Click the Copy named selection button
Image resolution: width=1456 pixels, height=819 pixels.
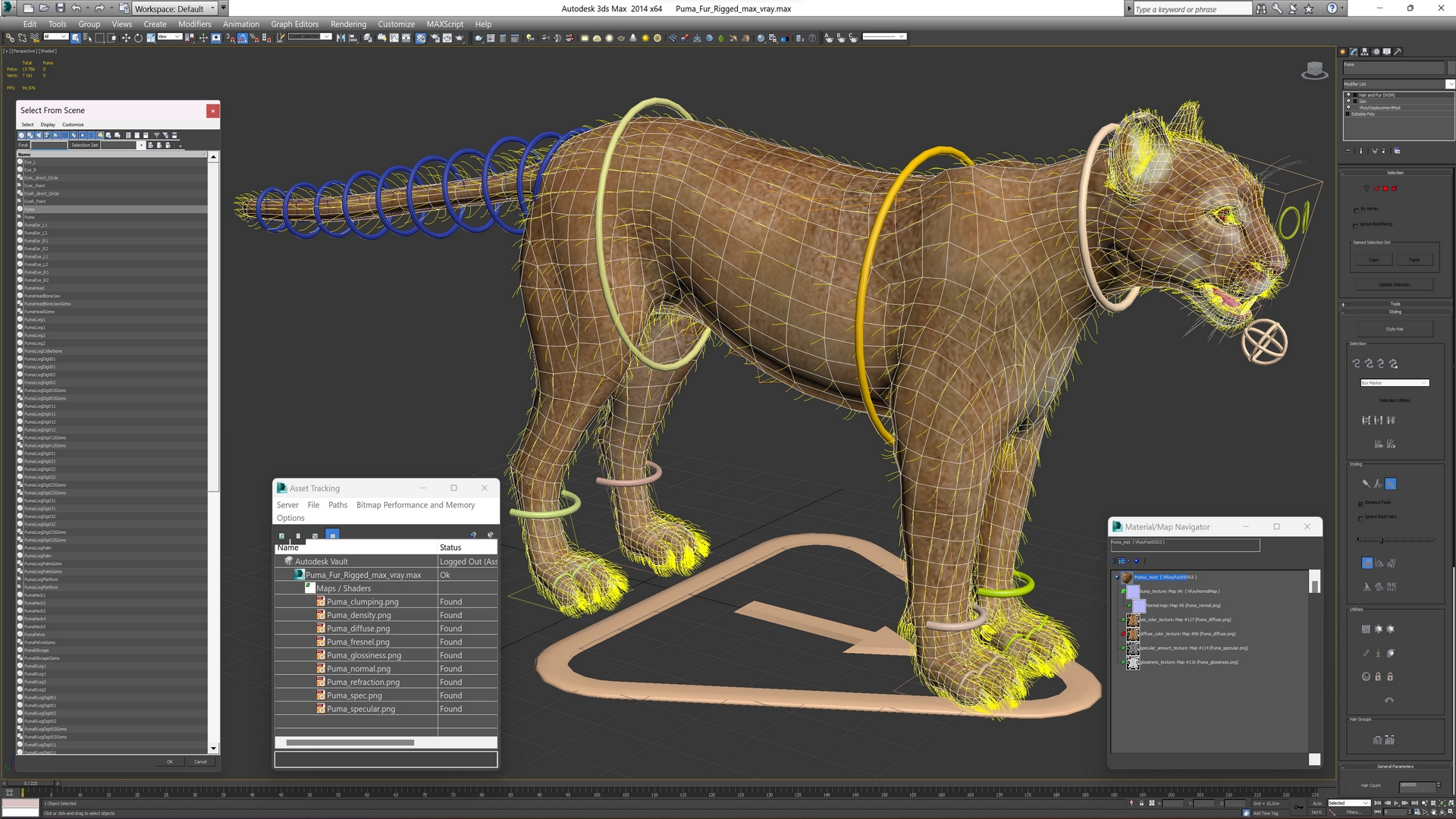pyautogui.click(x=1374, y=259)
